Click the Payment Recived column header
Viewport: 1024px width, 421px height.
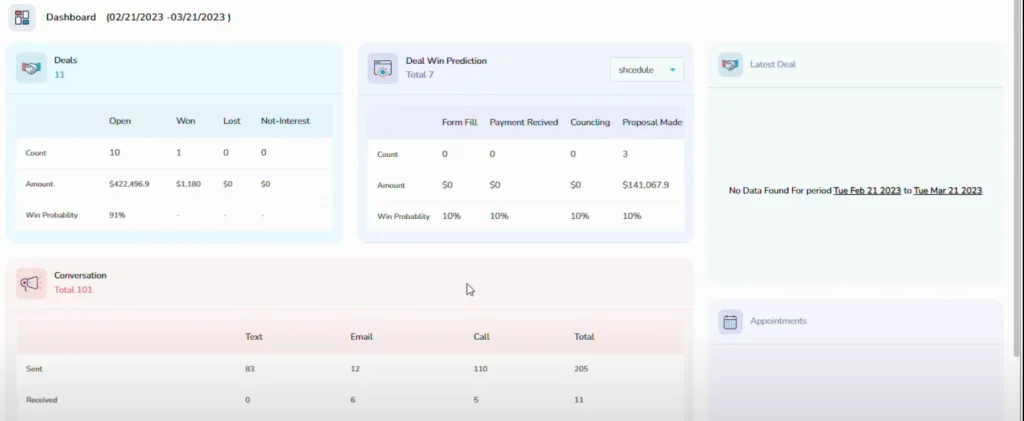pos(524,122)
